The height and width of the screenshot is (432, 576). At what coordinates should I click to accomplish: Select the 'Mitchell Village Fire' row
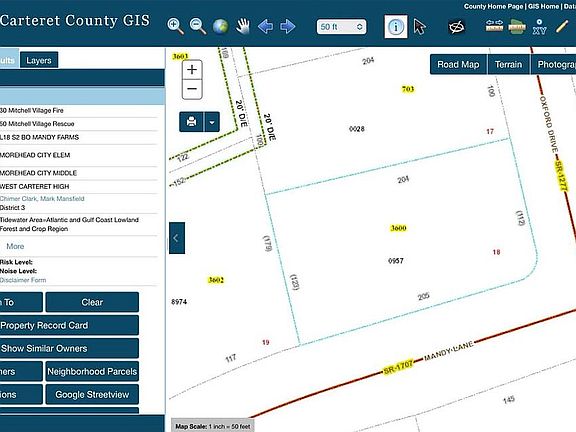[x=78, y=111]
